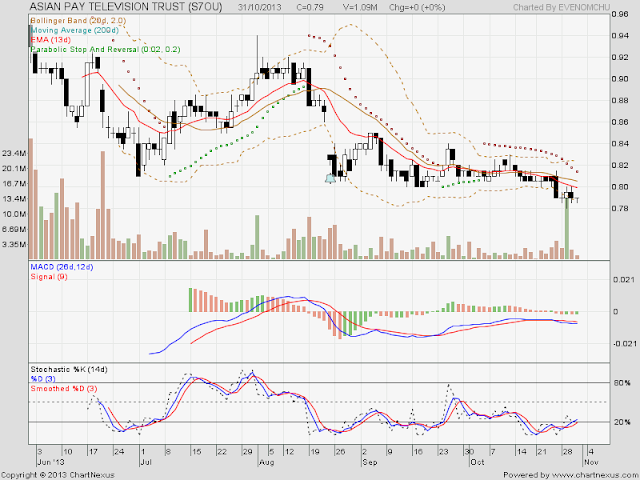Click the 0.90 price axis label

(x=620, y=79)
